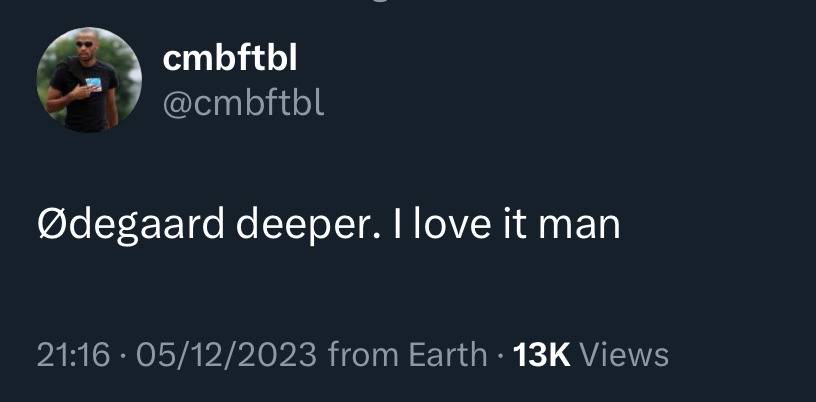Screen dimensions: 816x402
Task: Click the 05/12/2023 date
Action: 226,355
